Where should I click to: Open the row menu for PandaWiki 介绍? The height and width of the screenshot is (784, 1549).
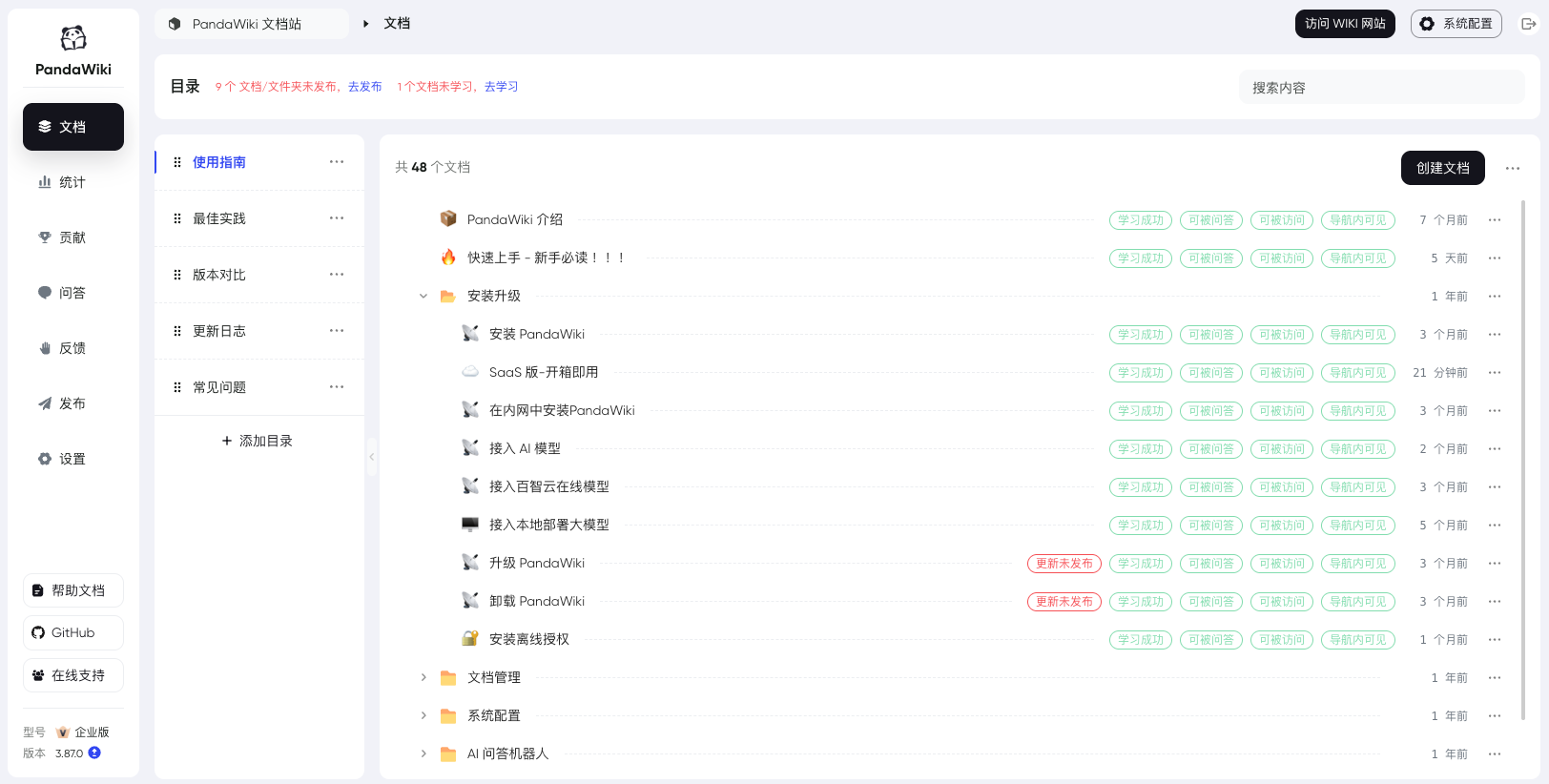pos(1495,220)
